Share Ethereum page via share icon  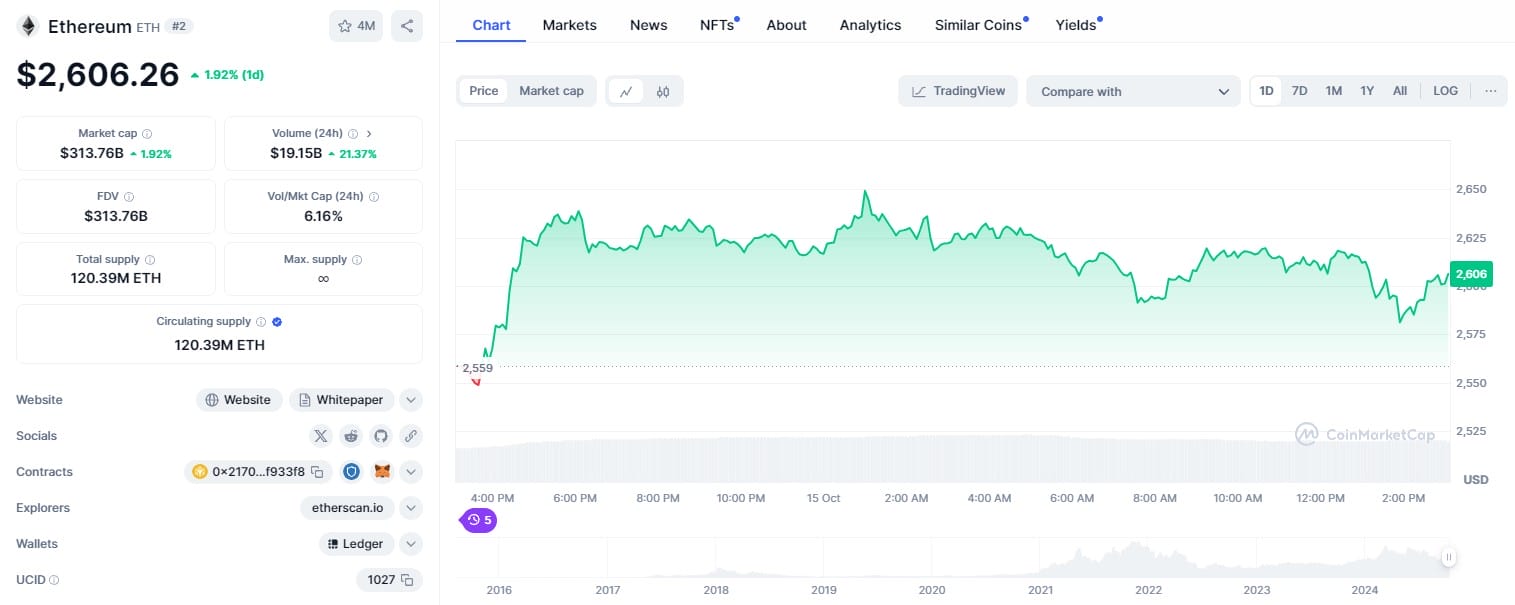tap(407, 26)
